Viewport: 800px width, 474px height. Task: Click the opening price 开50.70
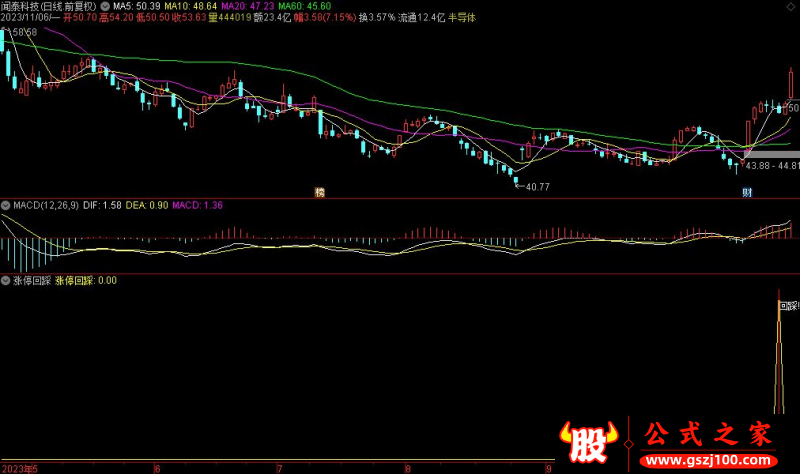[x=80, y=17]
